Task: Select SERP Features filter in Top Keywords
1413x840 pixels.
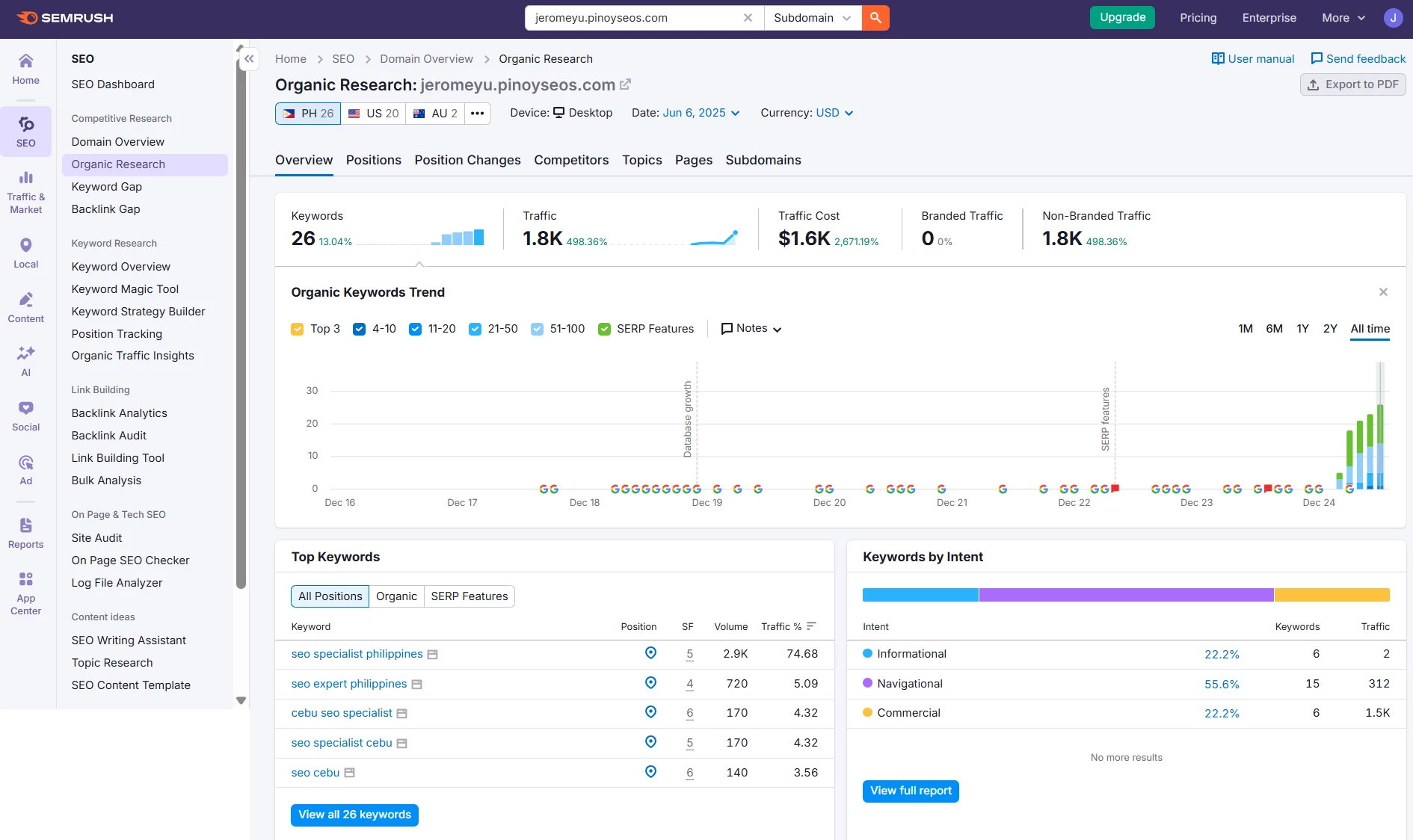Action: (x=470, y=596)
